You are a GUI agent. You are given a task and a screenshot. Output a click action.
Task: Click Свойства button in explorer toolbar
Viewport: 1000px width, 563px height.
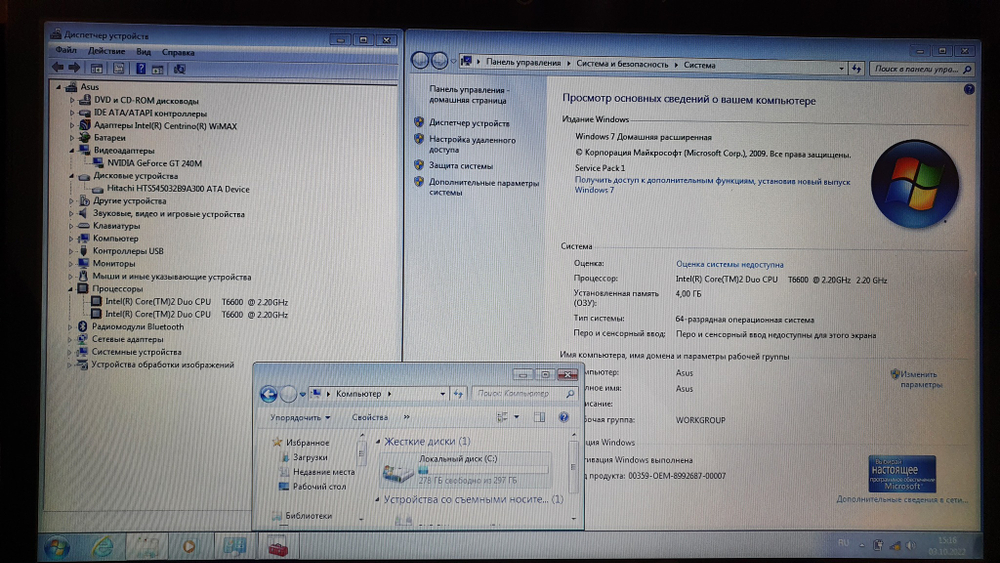370,418
